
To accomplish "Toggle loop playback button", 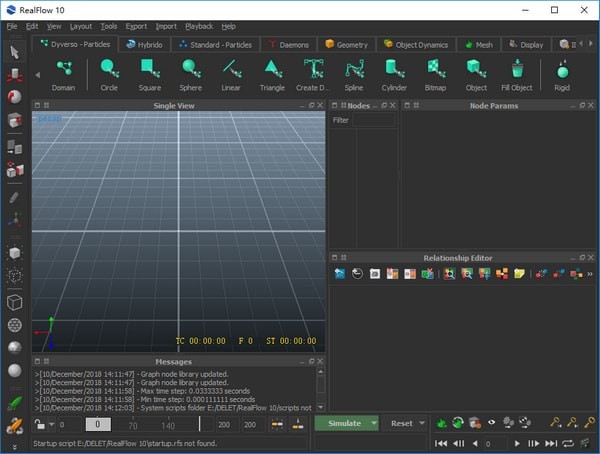I will tap(568, 443).
